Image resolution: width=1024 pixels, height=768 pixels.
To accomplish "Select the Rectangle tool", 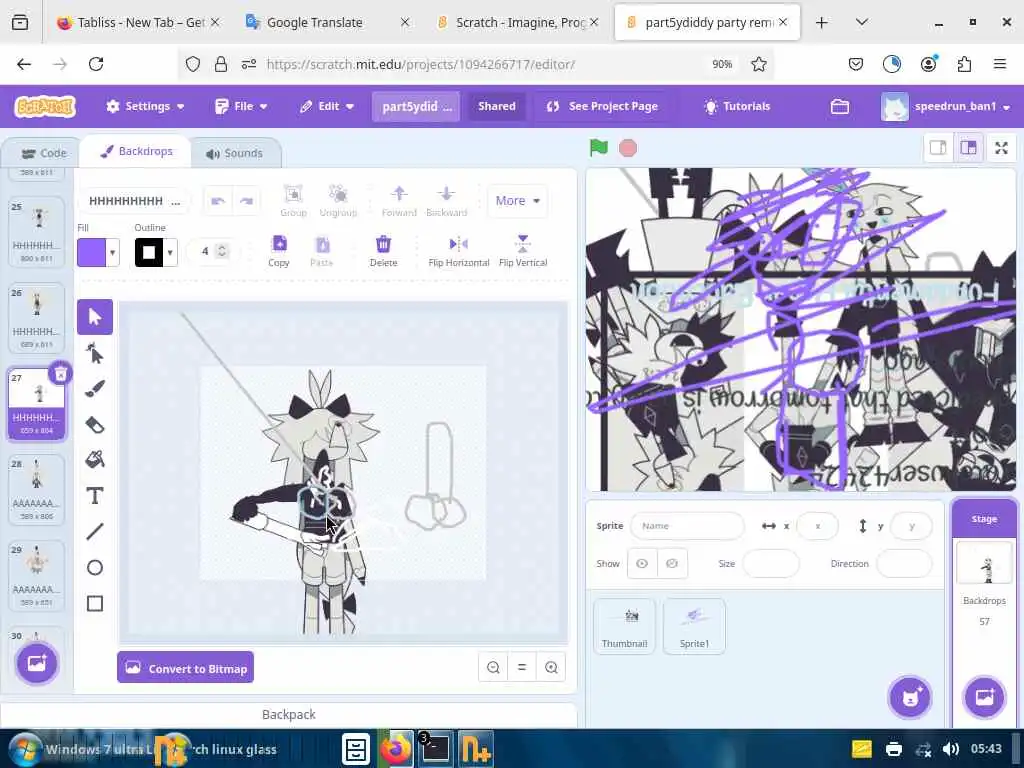I will (x=95, y=603).
